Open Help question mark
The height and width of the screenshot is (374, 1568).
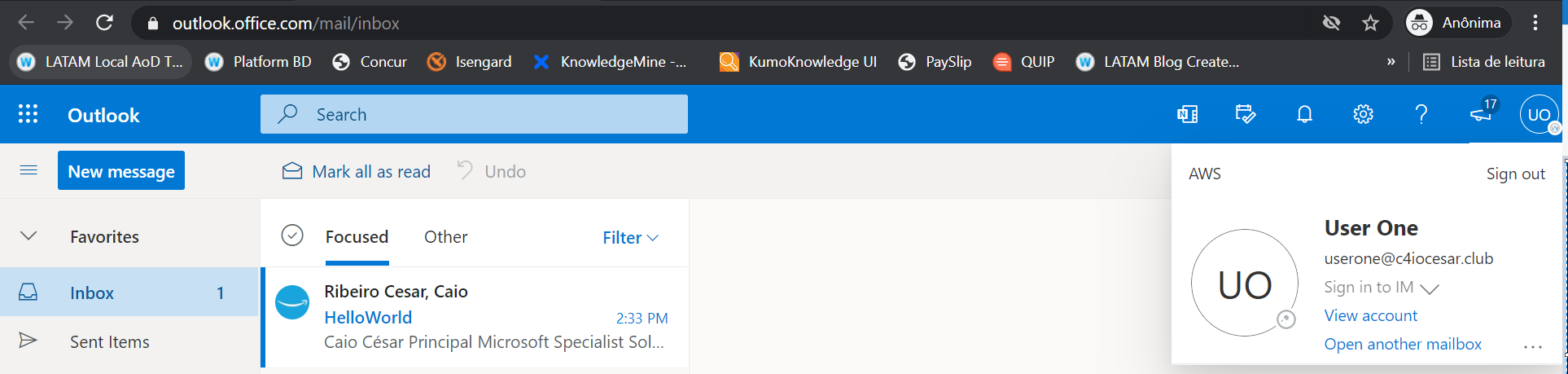[1421, 114]
